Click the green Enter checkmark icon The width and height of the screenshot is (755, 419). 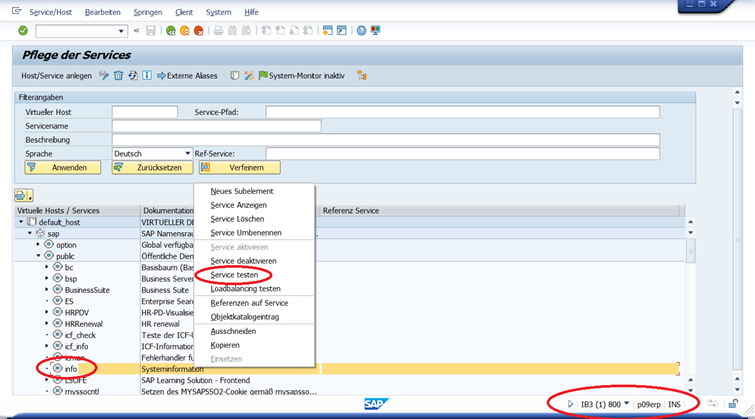click(x=23, y=31)
